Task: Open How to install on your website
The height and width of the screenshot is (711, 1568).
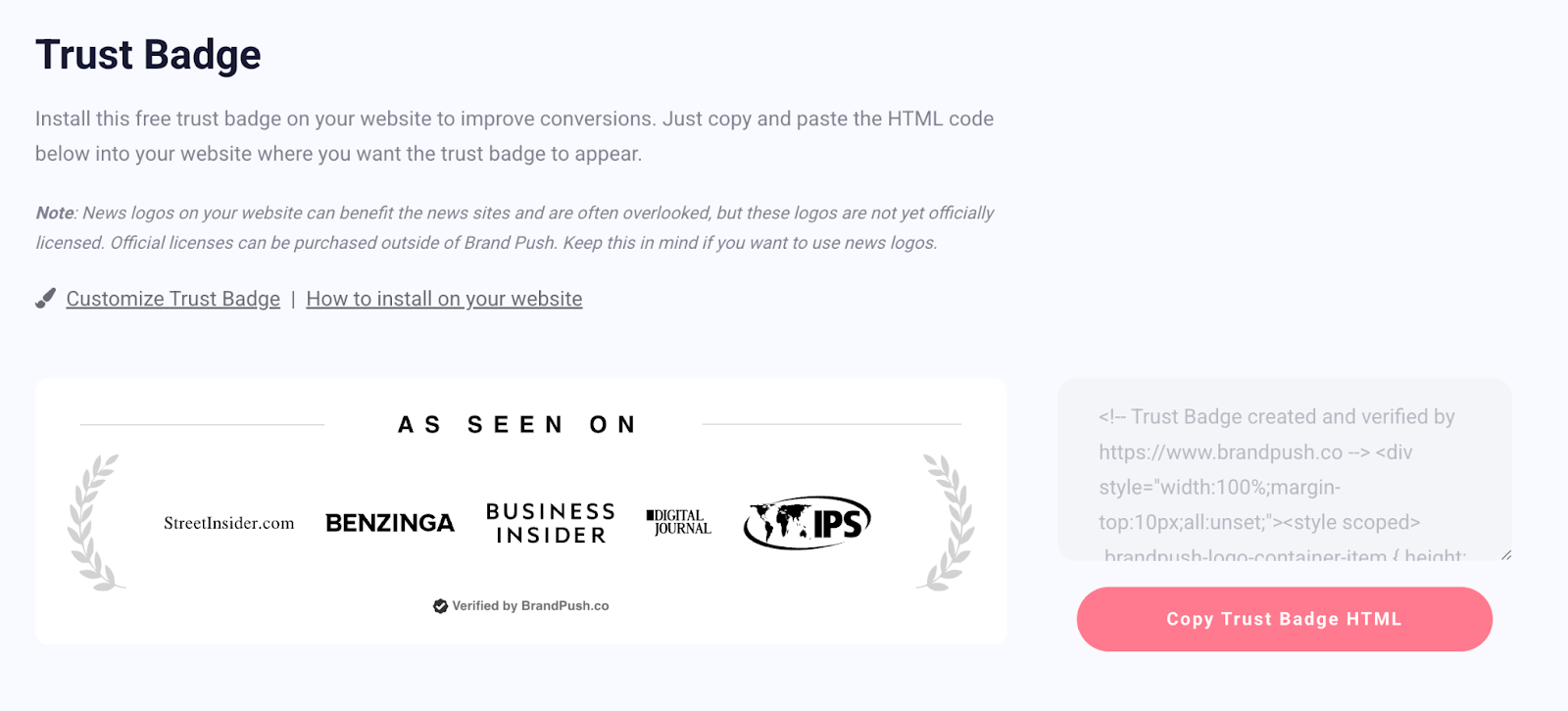Action: point(444,299)
